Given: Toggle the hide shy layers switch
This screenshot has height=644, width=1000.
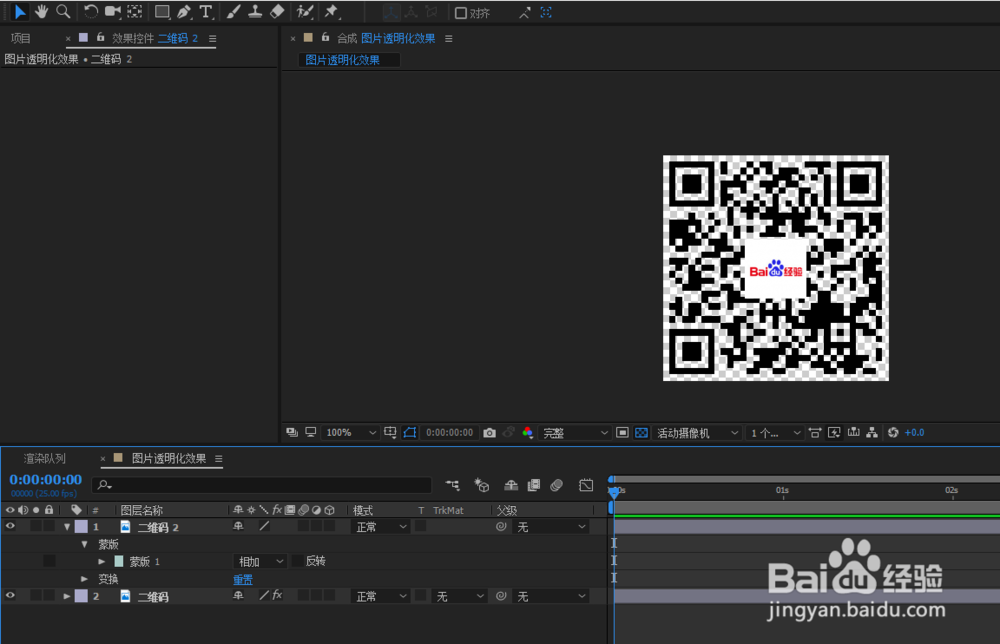Looking at the screenshot, I should click(x=511, y=485).
